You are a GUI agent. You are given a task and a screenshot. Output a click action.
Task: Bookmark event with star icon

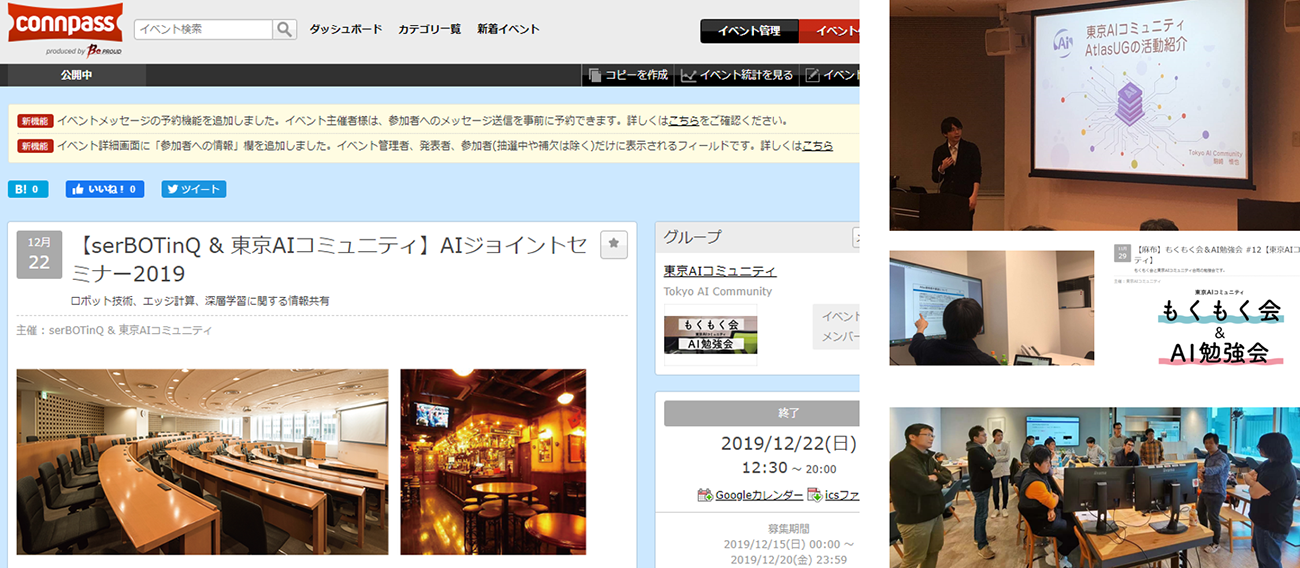pos(614,244)
